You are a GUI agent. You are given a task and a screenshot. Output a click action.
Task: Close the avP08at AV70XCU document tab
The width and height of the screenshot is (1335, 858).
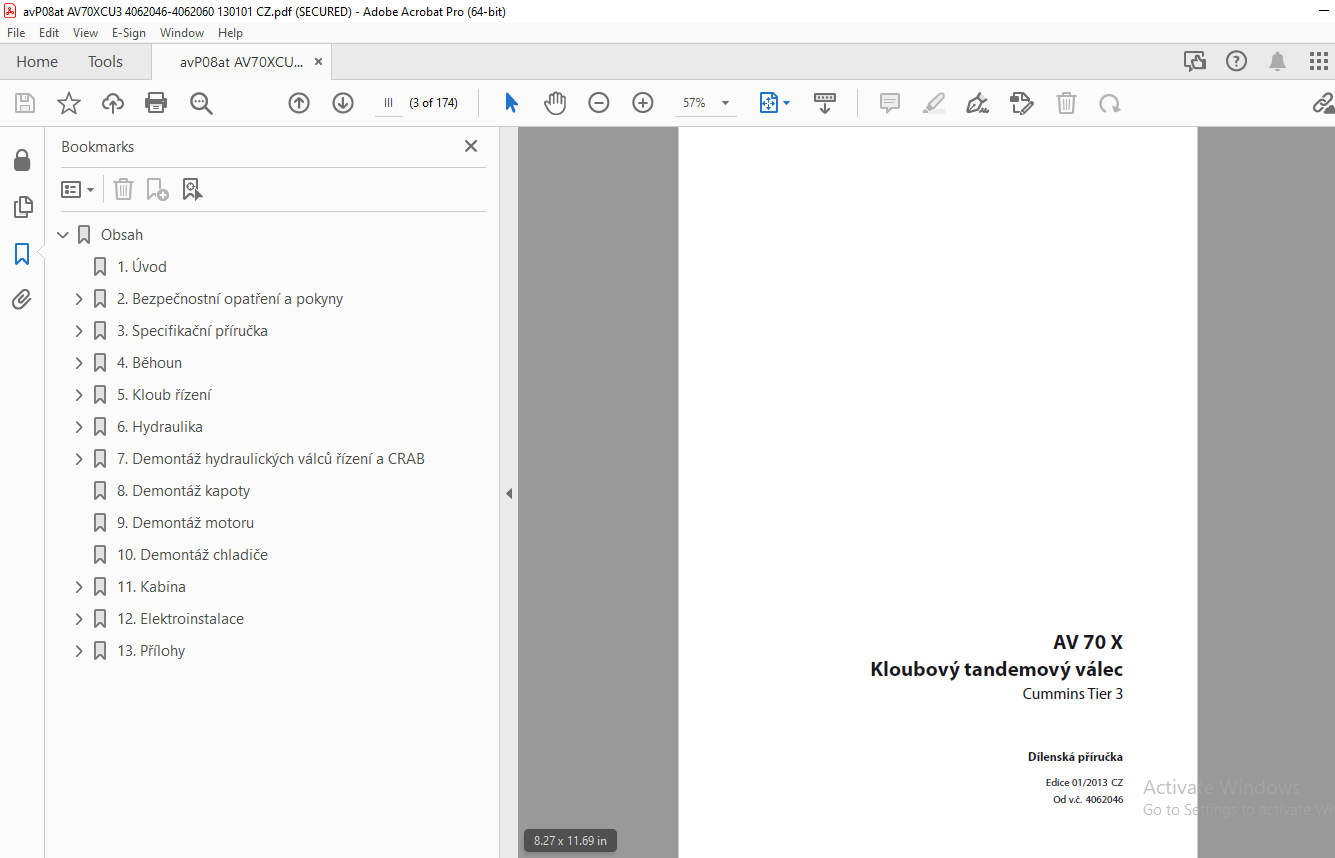318,62
